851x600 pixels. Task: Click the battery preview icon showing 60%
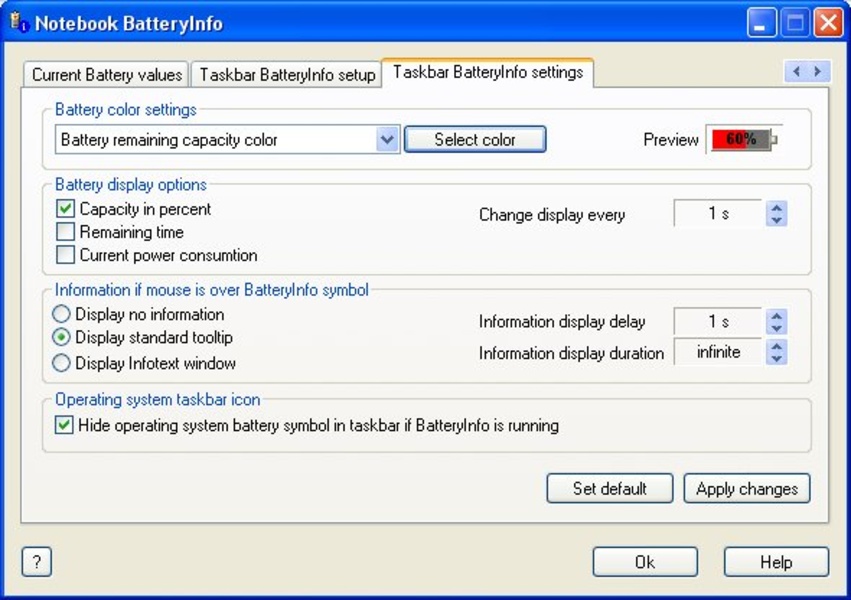744,139
